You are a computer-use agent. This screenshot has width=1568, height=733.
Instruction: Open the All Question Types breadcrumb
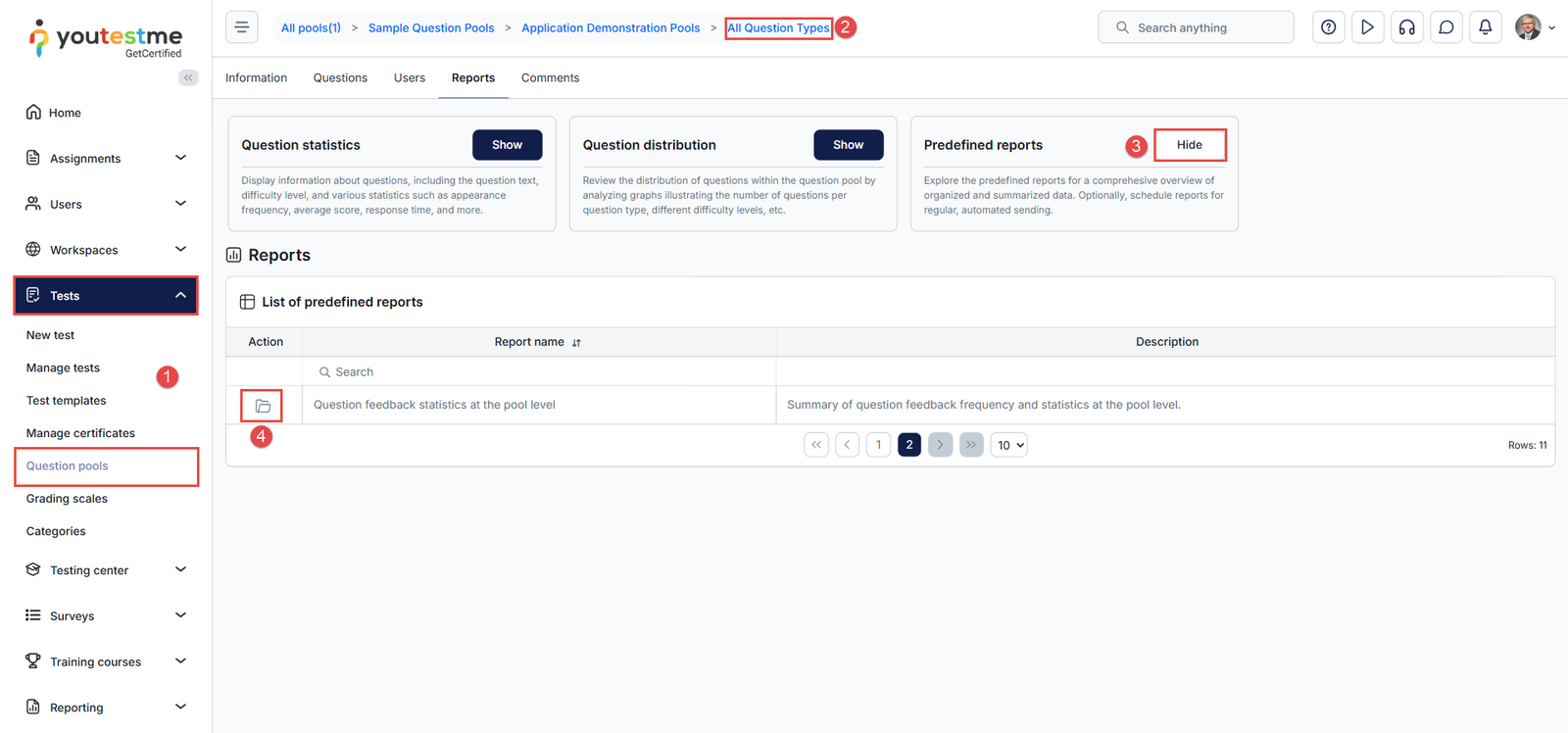[x=778, y=28]
